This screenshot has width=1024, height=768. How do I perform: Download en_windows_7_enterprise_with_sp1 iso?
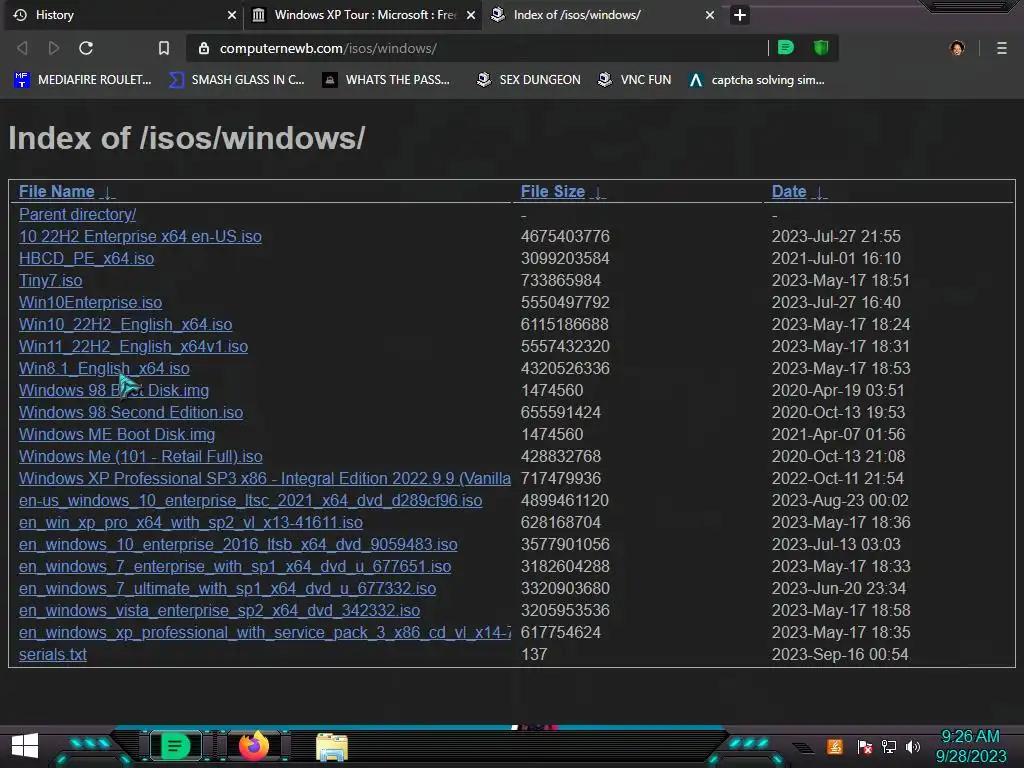(x=235, y=566)
